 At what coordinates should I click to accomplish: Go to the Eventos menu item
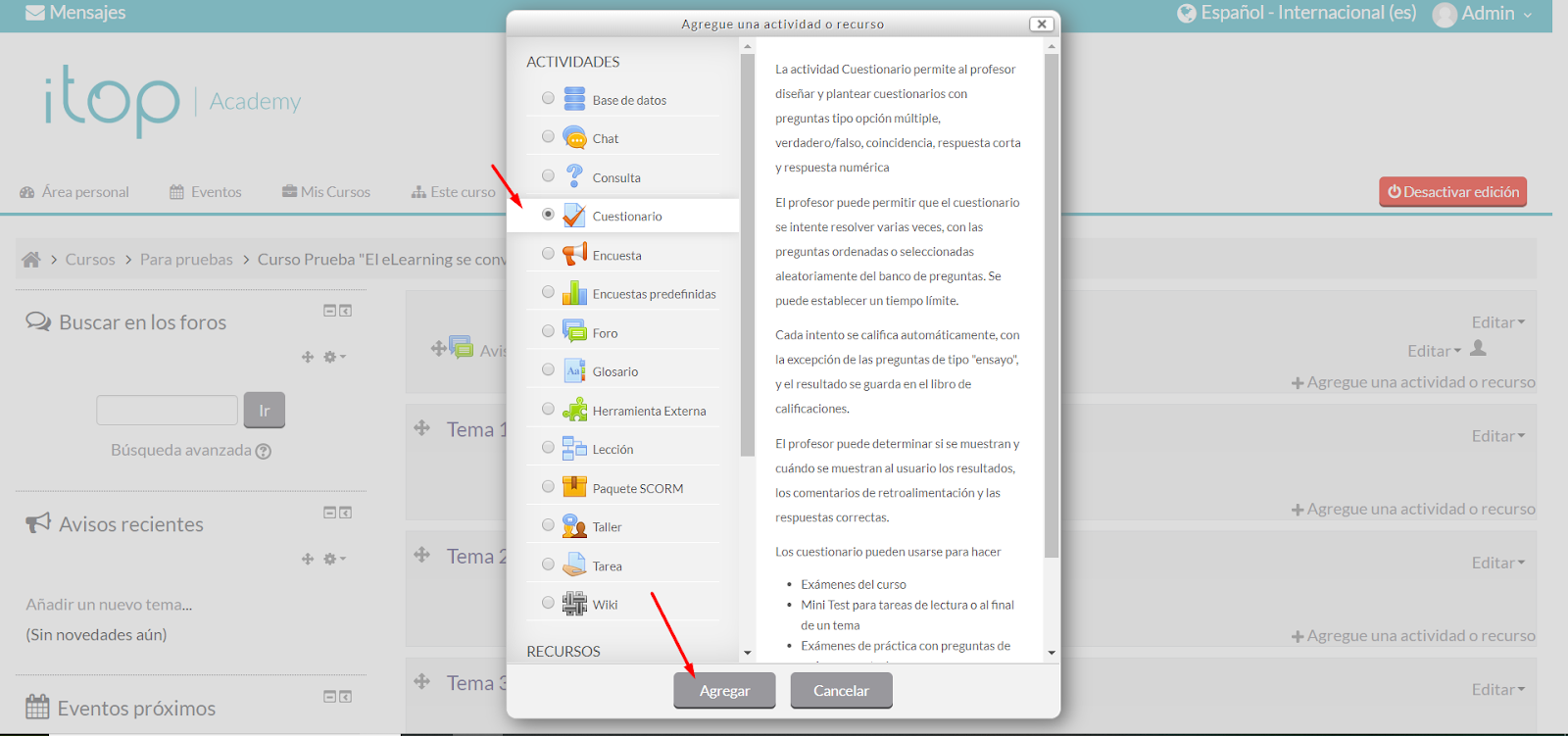coord(206,192)
